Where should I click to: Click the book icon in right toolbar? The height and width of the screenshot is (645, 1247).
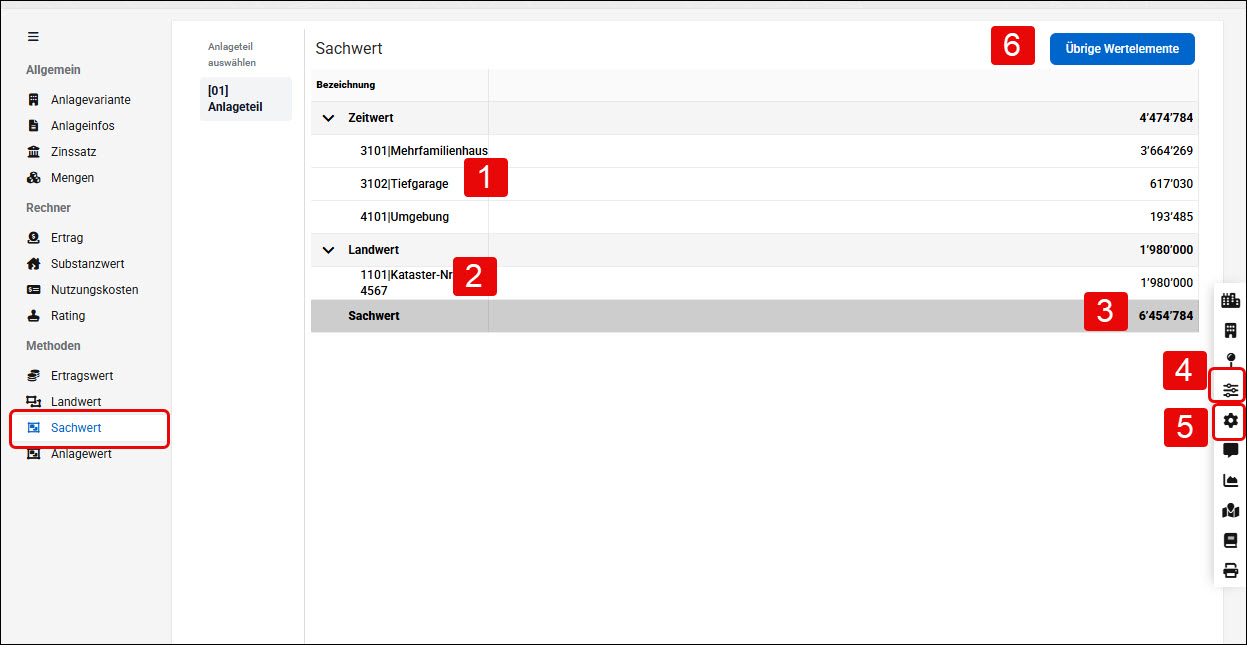(1230, 541)
